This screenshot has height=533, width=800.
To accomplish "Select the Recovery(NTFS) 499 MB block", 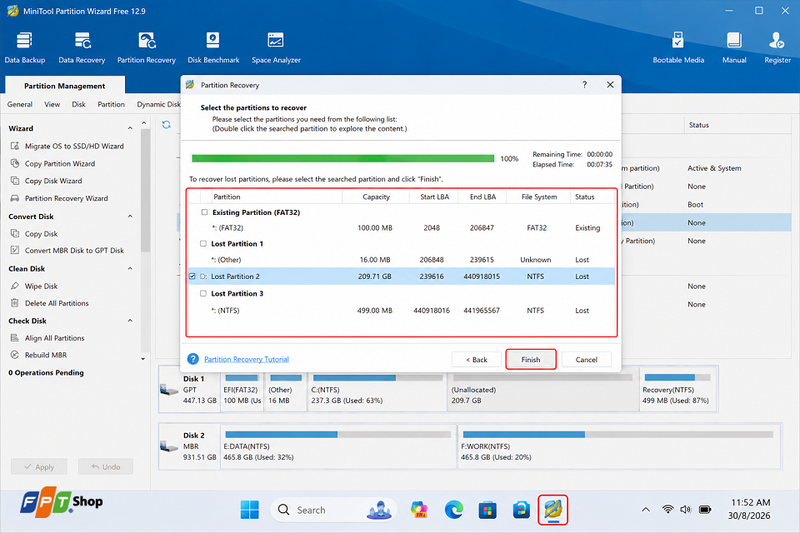I will (677, 390).
